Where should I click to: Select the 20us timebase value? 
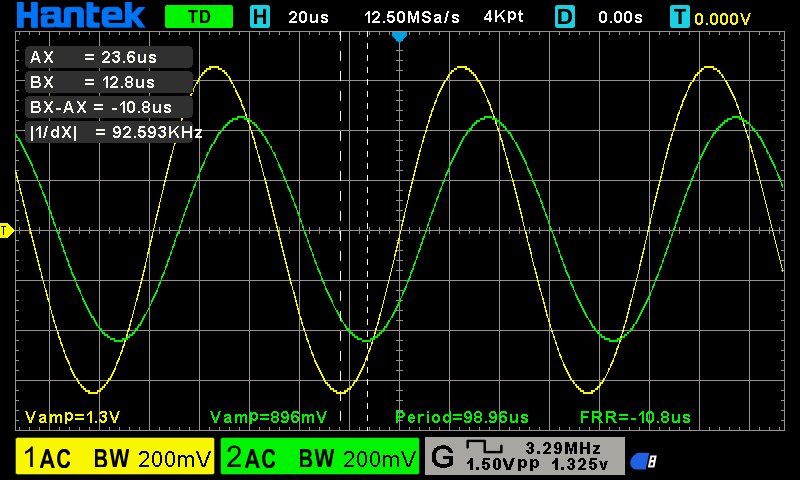(308, 17)
